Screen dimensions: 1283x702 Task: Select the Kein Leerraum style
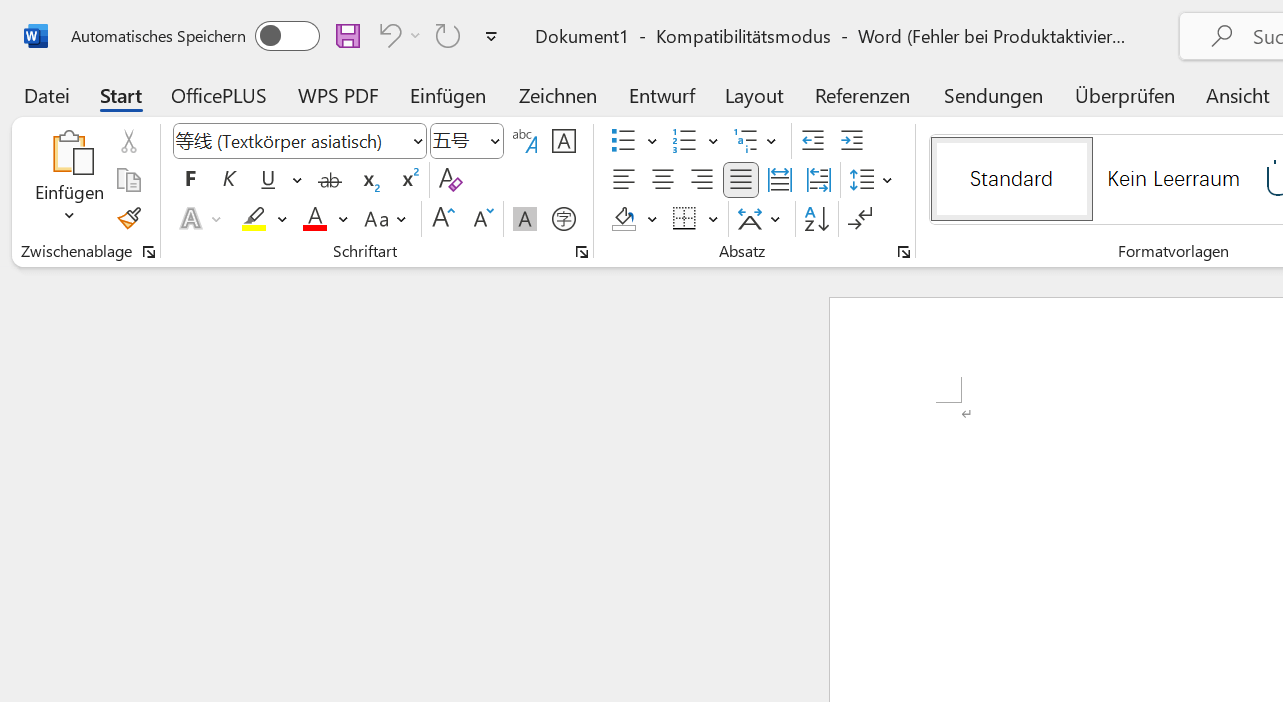pyautogui.click(x=1173, y=179)
